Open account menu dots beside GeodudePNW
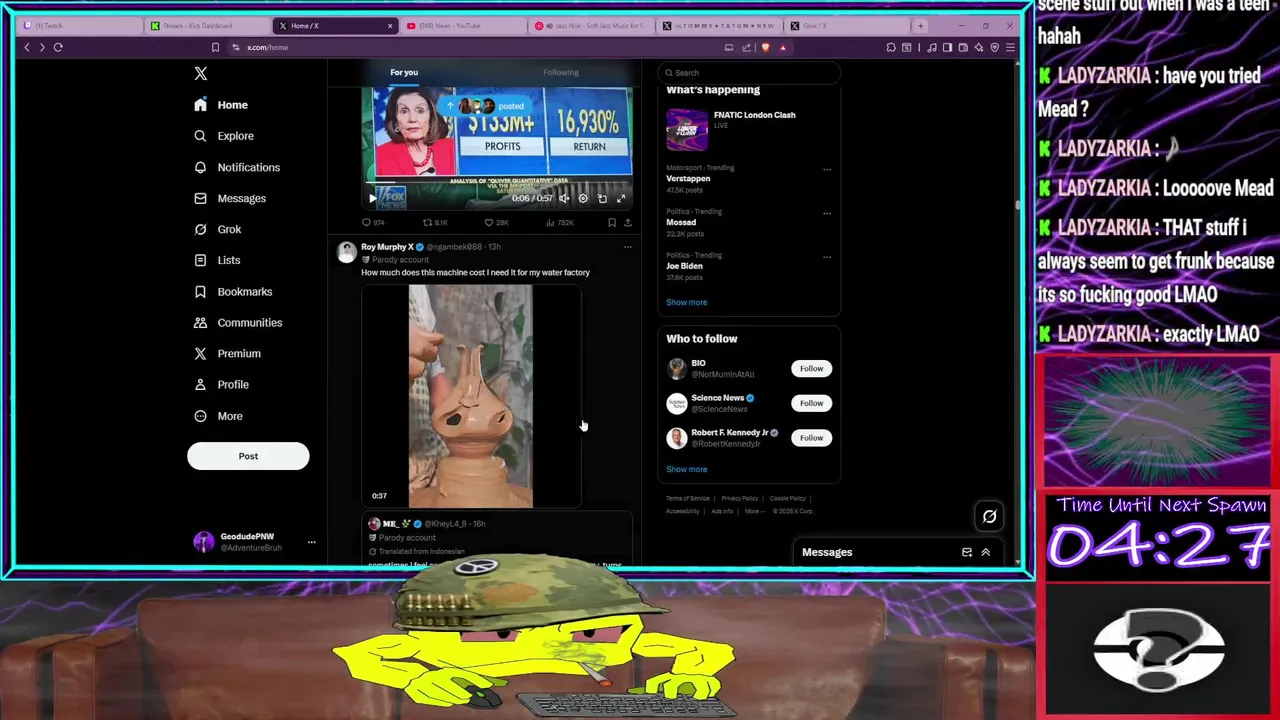1280x720 pixels. [x=311, y=542]
